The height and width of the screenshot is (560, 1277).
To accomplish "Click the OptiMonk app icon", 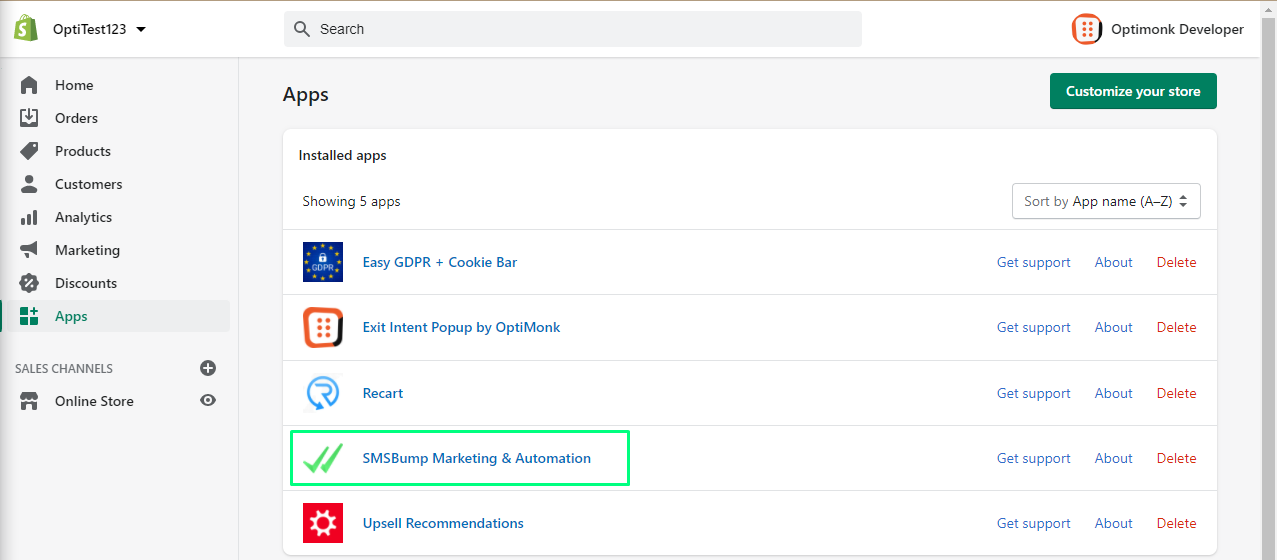I will (323, 328).
